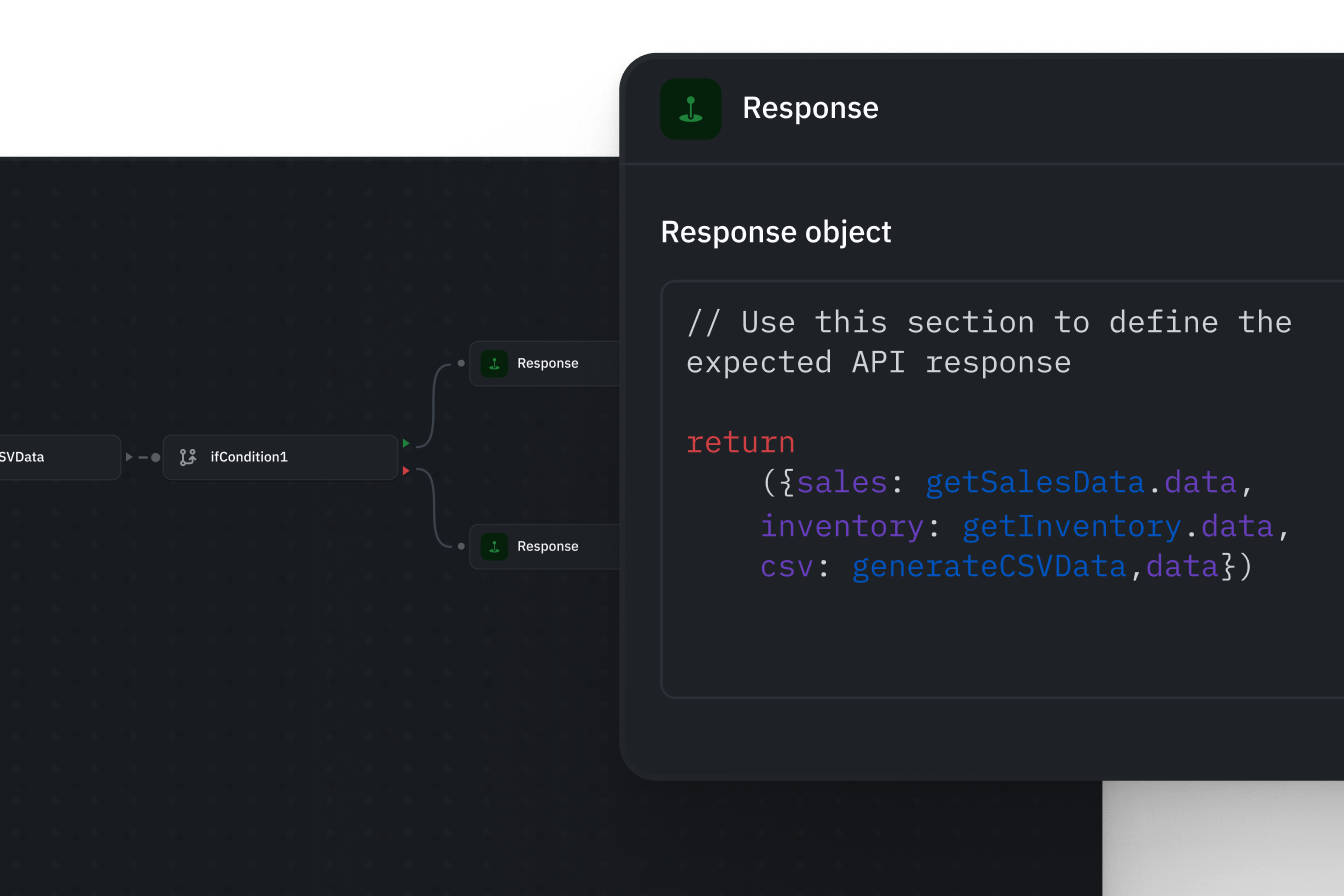Image resolution: width=1344 pixels, height=896 pixels.
Task: Select the ifCondition1 node label
Action: (249, 457)
